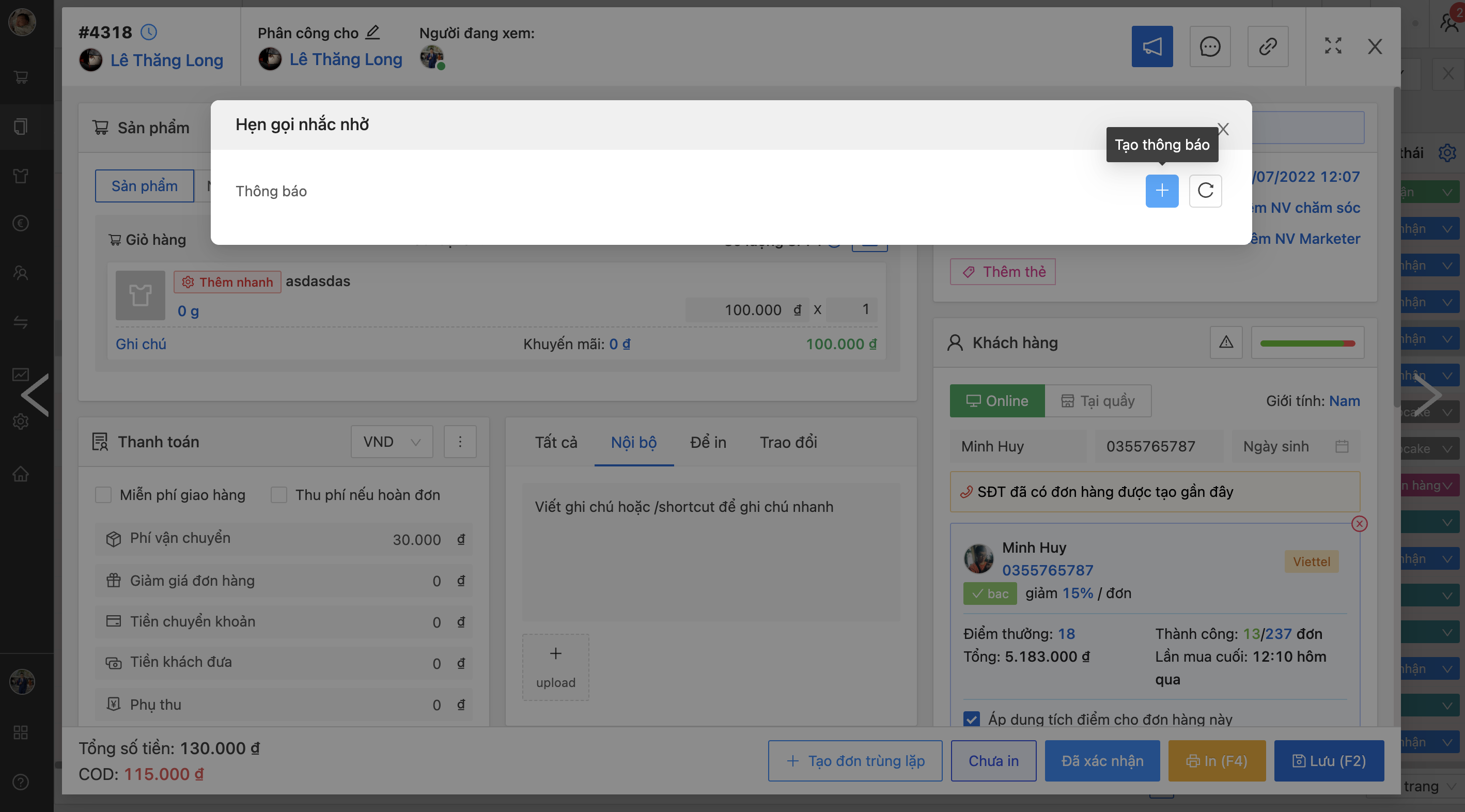This screenshot has height=812, width=1465.
Task: Click the help question mark icon in sidebar
Action: [x=21, y=782]
